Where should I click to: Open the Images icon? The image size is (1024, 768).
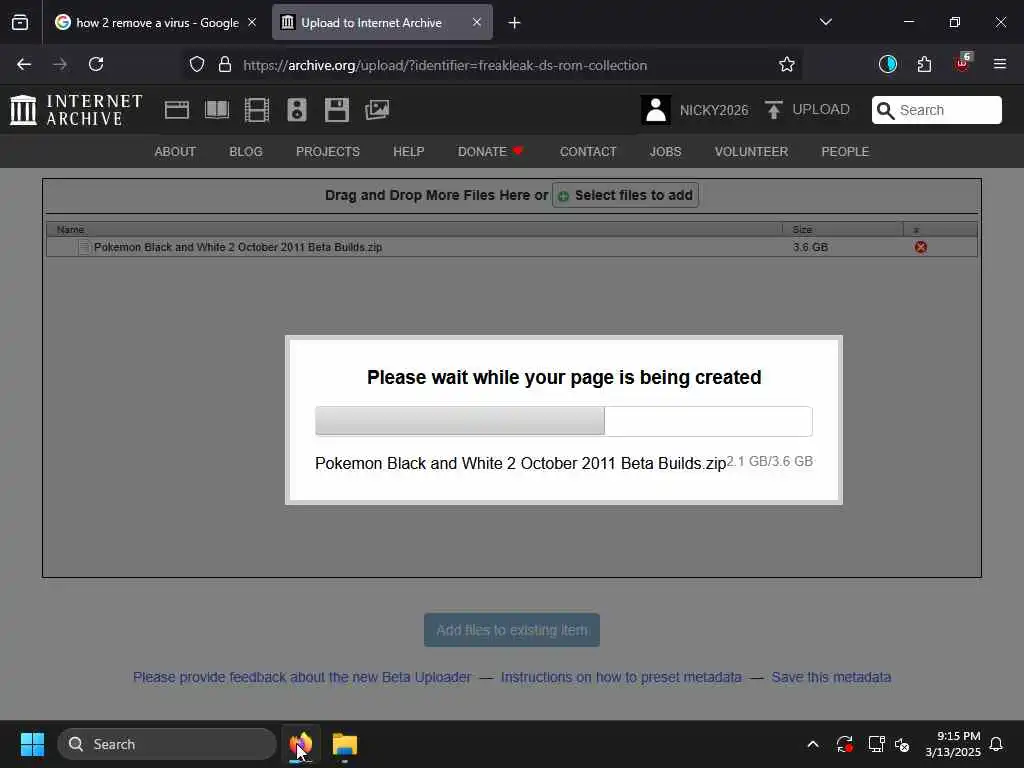pos(377,110)
